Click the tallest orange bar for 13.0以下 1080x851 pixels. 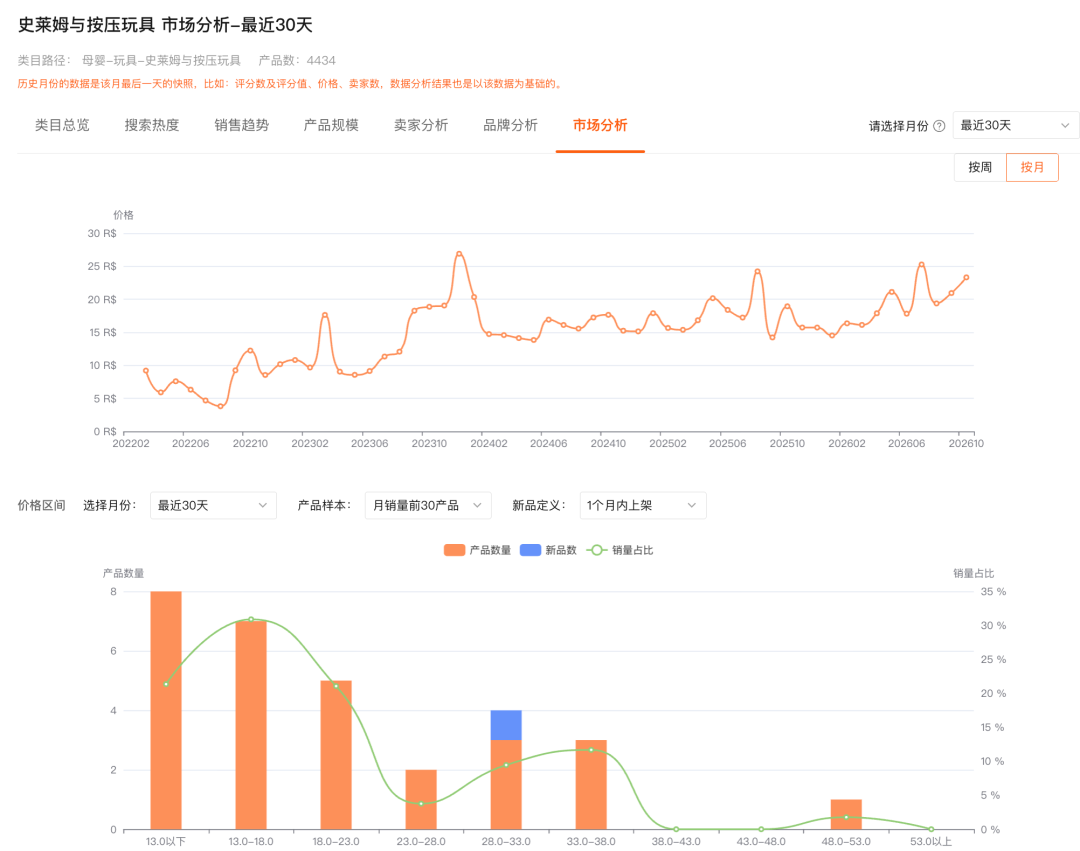coord(166,710)
